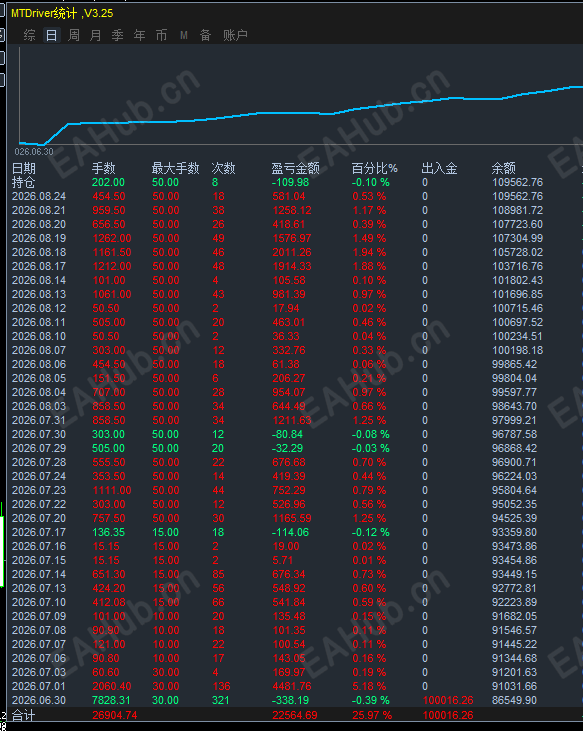Select the date row 2026.07.29
Image resolution: width=583 pixels, height=731 pixels.
[39, 448]
